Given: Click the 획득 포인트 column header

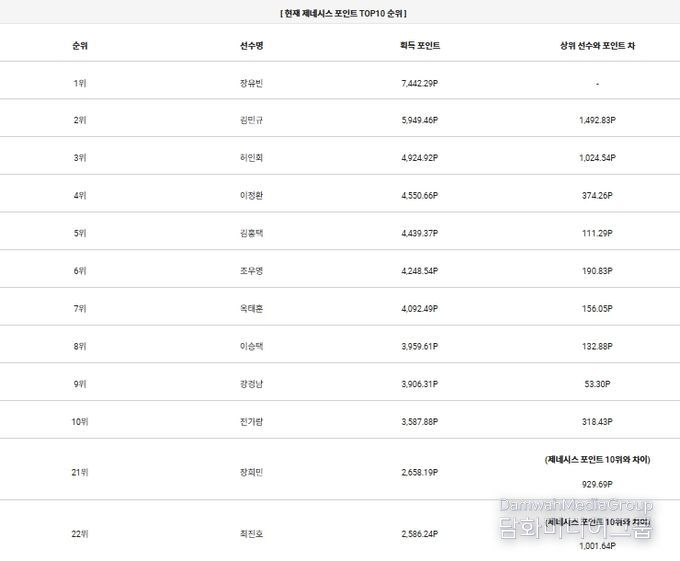Looking at the screenshot, I should point(420,46).
